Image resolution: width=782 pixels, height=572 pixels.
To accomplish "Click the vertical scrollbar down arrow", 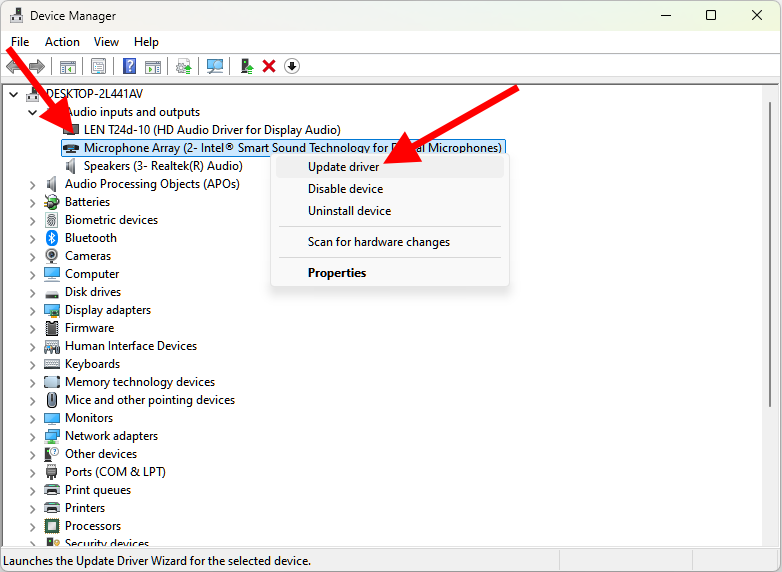I will pos(770,538).
